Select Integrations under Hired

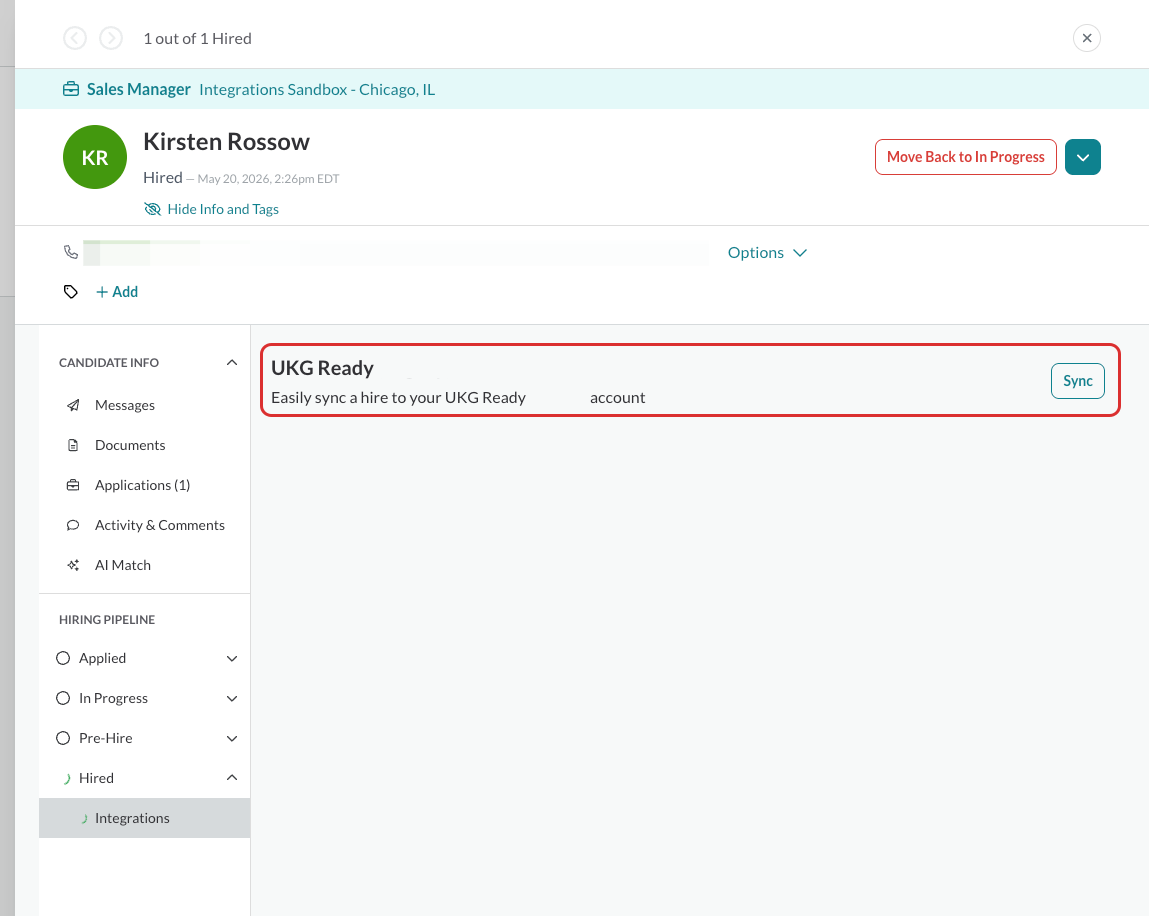coord(144,818)
